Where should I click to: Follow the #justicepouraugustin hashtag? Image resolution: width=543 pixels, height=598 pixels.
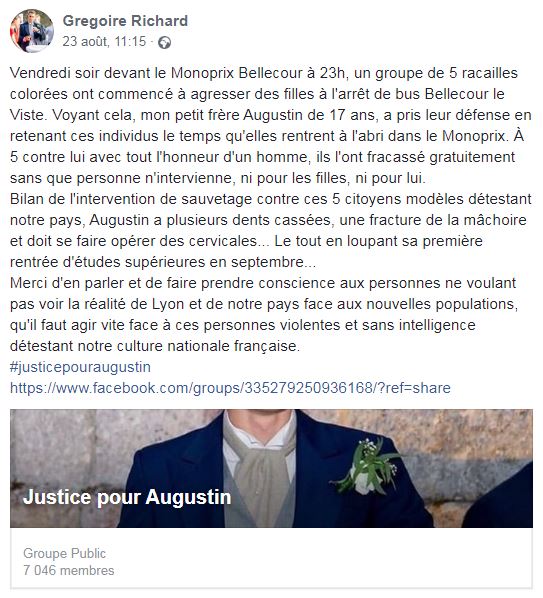[80, 367]
